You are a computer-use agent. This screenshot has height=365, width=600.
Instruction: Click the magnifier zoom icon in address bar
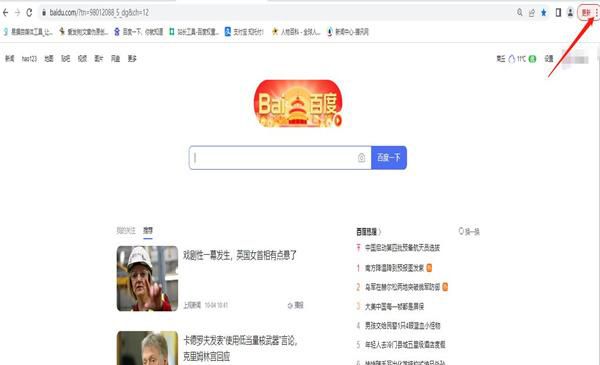coord(520,13)
